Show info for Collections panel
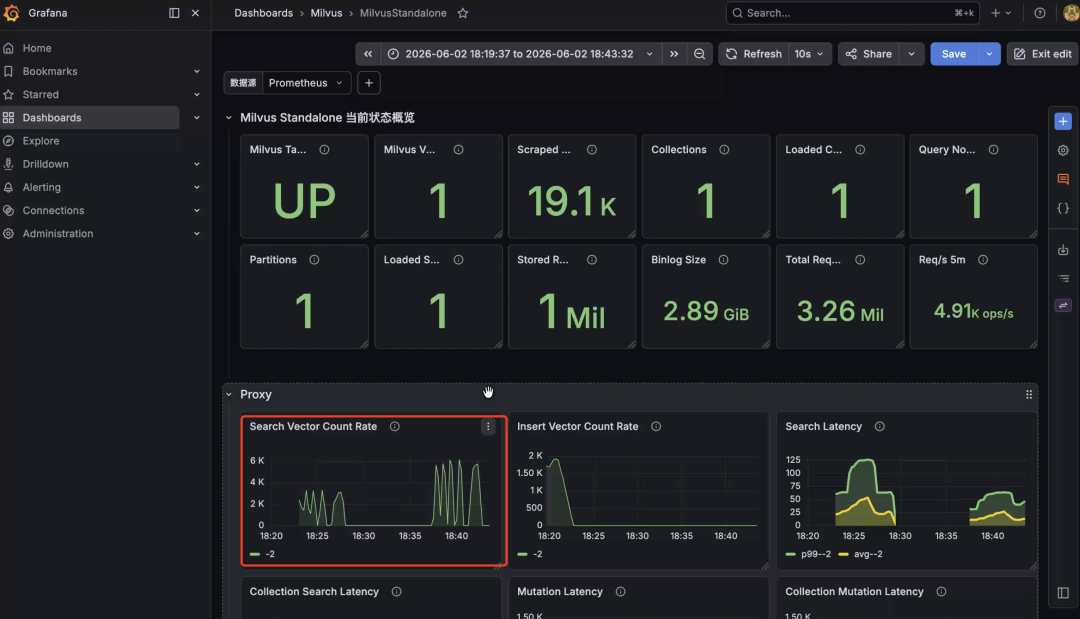The height and width of the screenshot is (619, 1080). (x=724, y=149)
